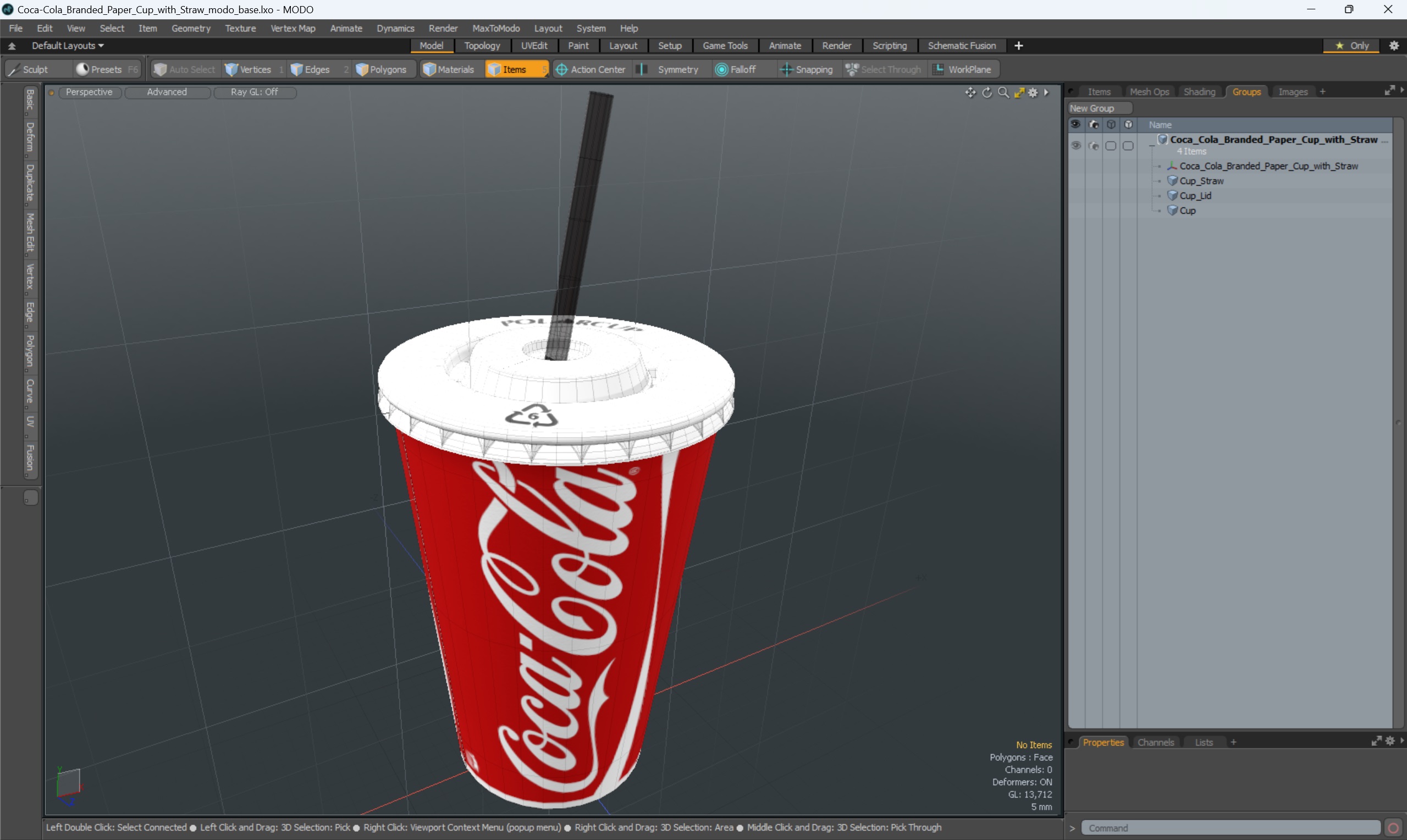
Task: Open the Perspective view type dropdown
Action: [x=90, y=92]
